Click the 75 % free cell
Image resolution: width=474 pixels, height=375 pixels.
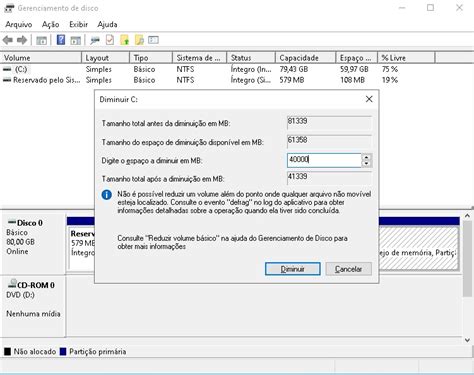click(x=390, y=69)
